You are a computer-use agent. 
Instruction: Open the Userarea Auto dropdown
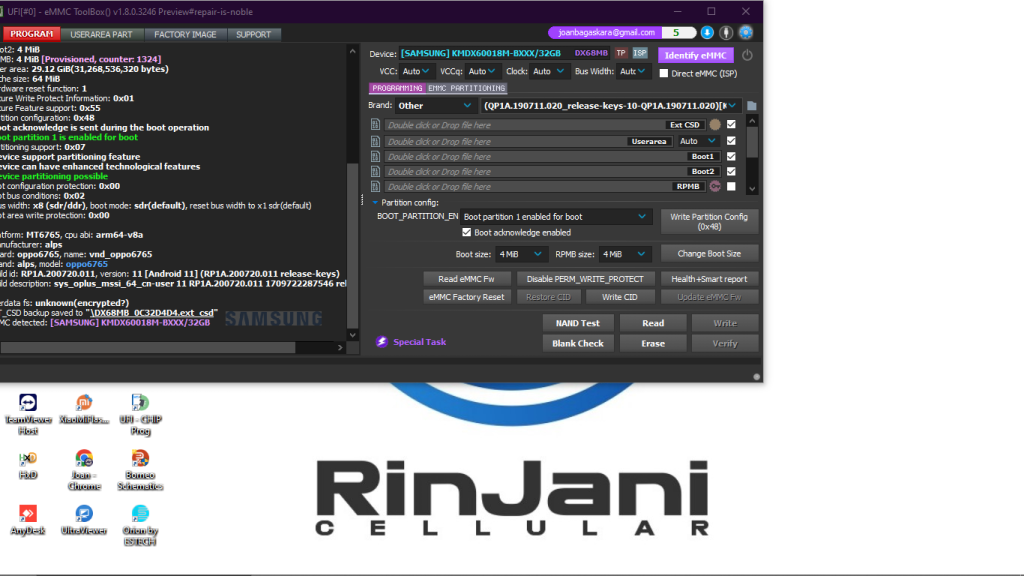click(x=697, y=141)
